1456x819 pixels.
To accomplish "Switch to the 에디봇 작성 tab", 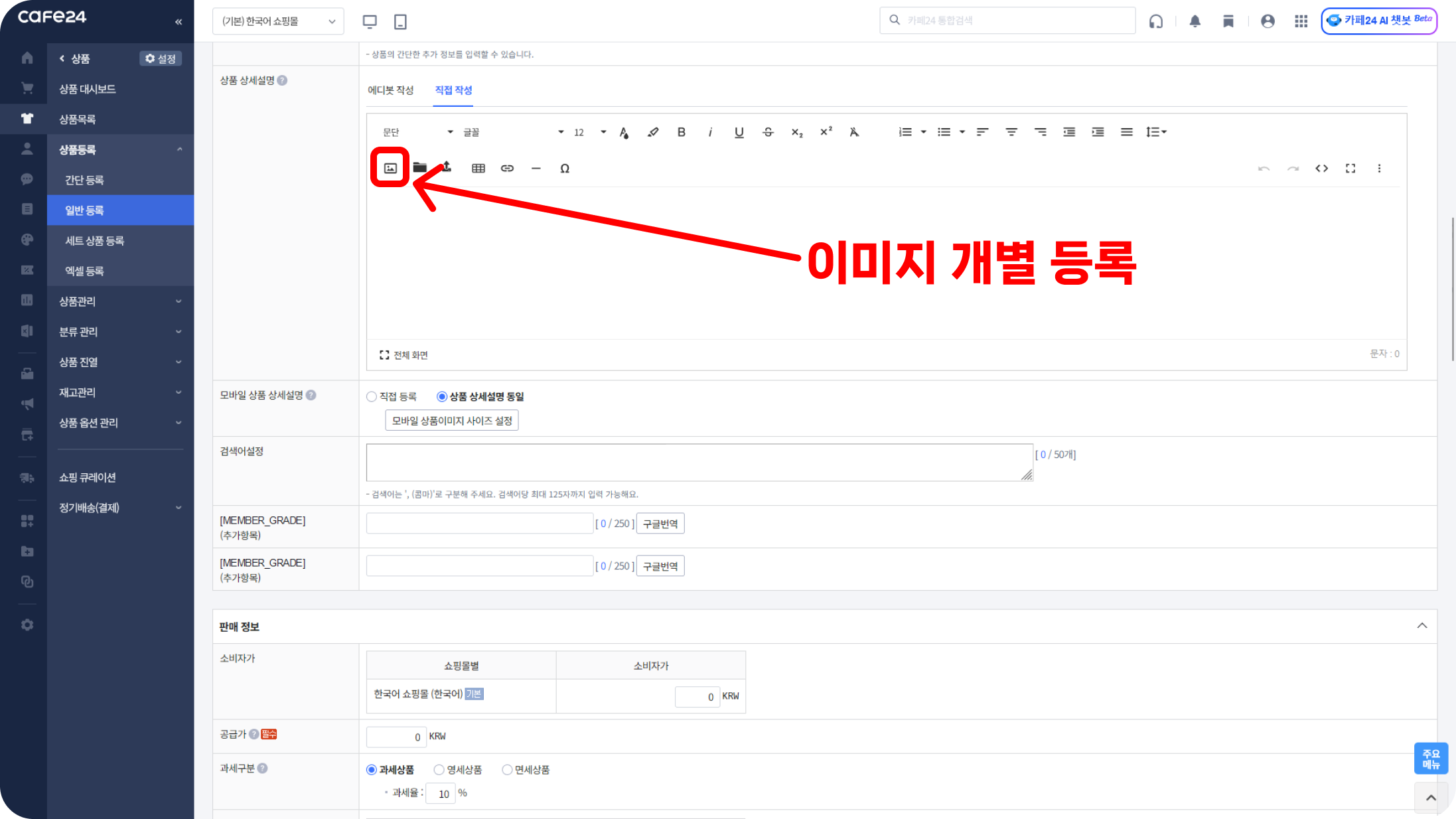I will [x=390, y=90].
